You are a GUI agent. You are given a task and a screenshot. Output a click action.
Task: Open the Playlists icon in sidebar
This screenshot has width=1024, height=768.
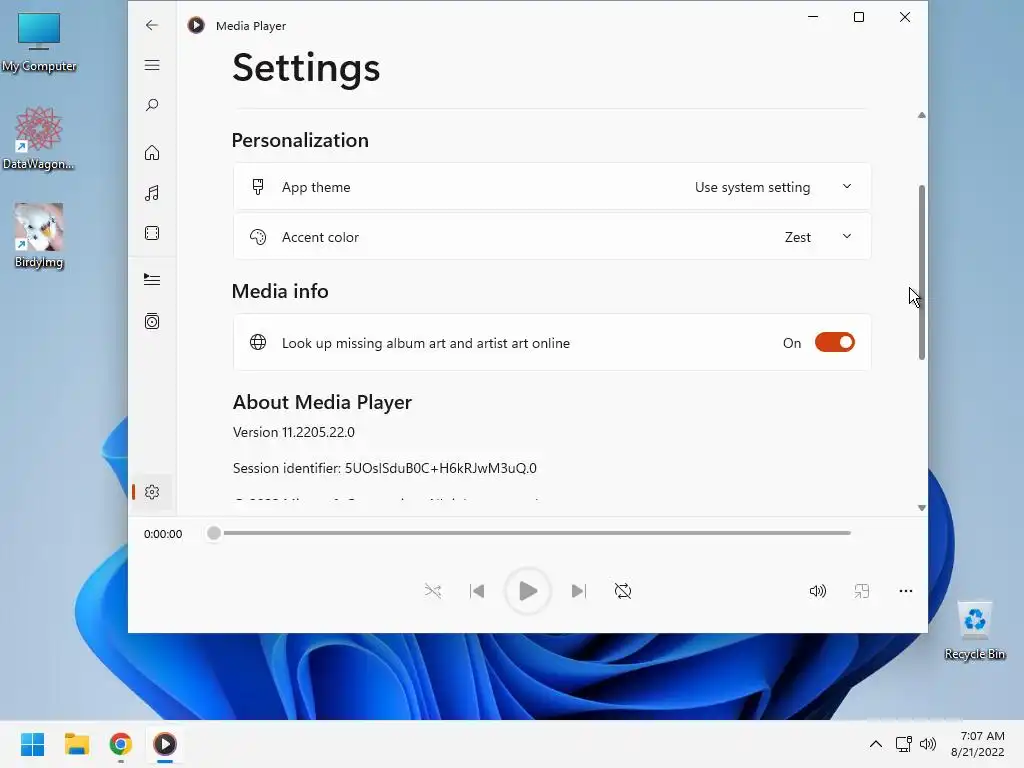[152, 321]
